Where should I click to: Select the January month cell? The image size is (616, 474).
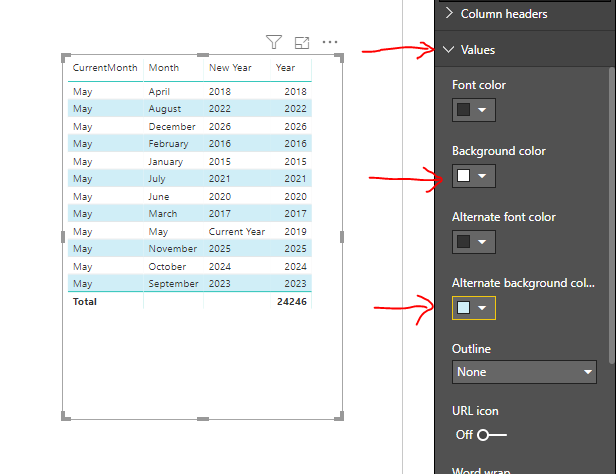pyautogui.click(x=165, y=161)
